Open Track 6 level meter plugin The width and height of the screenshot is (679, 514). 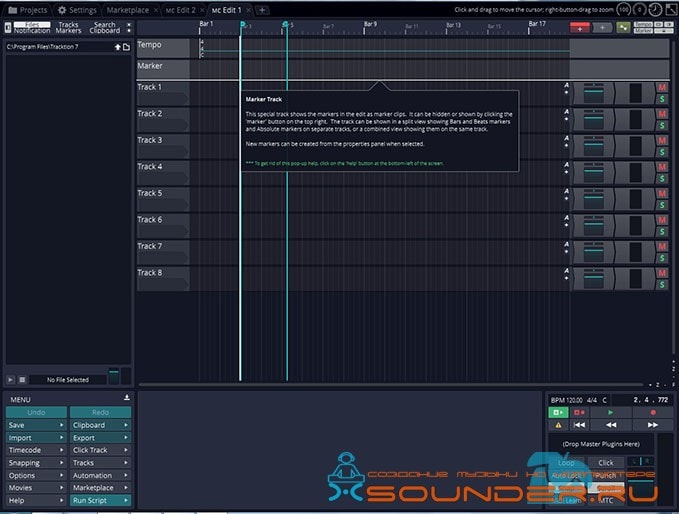click(635, 226)
